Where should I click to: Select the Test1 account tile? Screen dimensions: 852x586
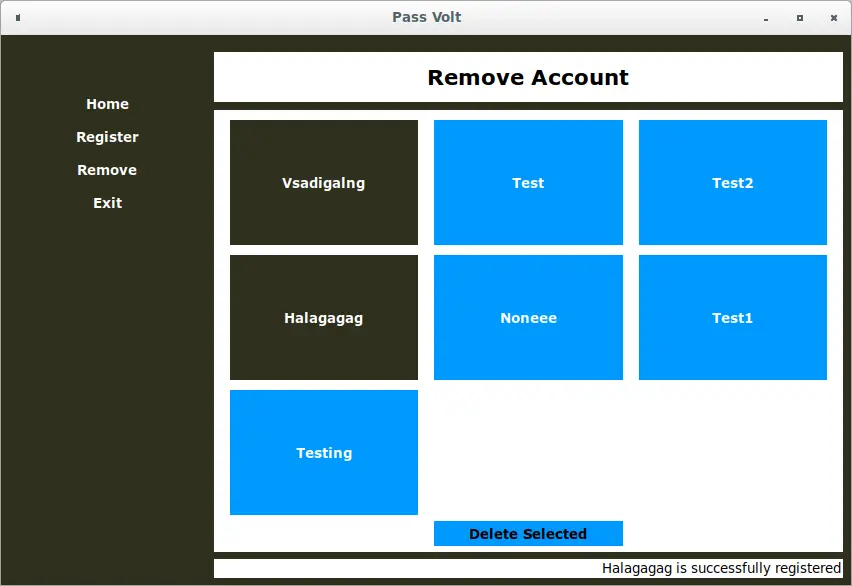point(732,317)
